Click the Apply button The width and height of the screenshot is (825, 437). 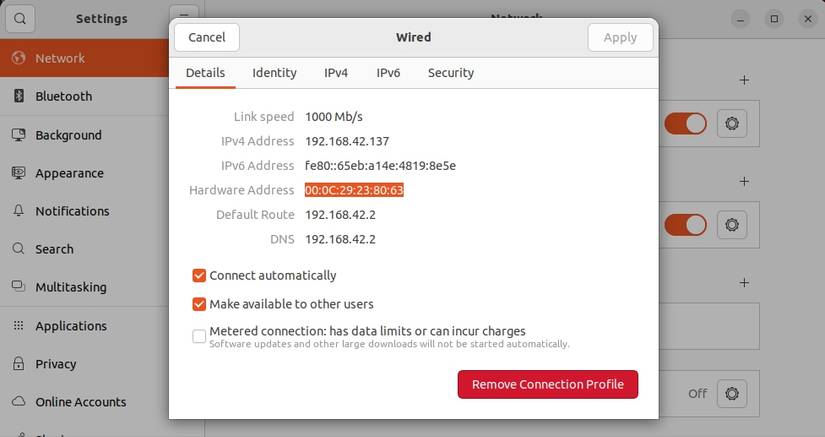[620, 37]
